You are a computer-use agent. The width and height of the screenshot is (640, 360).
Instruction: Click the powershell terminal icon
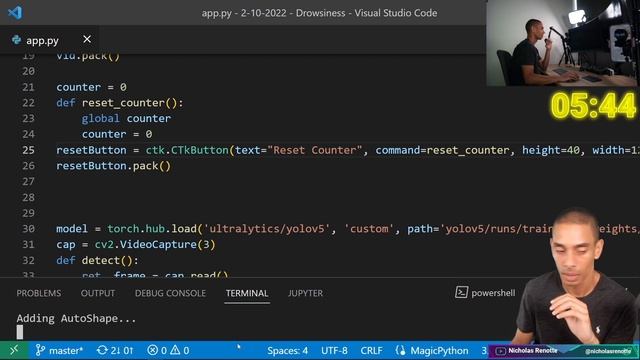pyautogui.click(x=461, y=292)
